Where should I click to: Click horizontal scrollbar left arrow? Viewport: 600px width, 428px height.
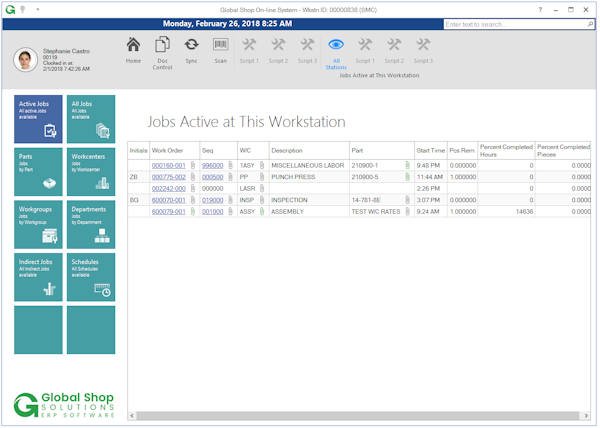[x=132, y=415]
